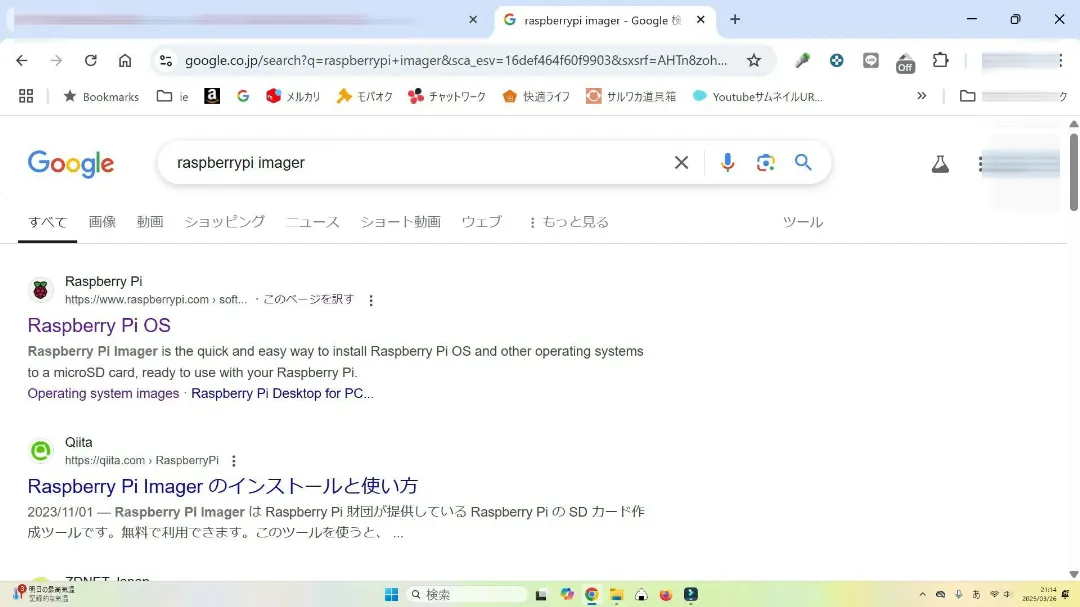Viewport: 1080px width, 607px height.
Task: Open the チャットワーク bookmark
Action: 447,96
